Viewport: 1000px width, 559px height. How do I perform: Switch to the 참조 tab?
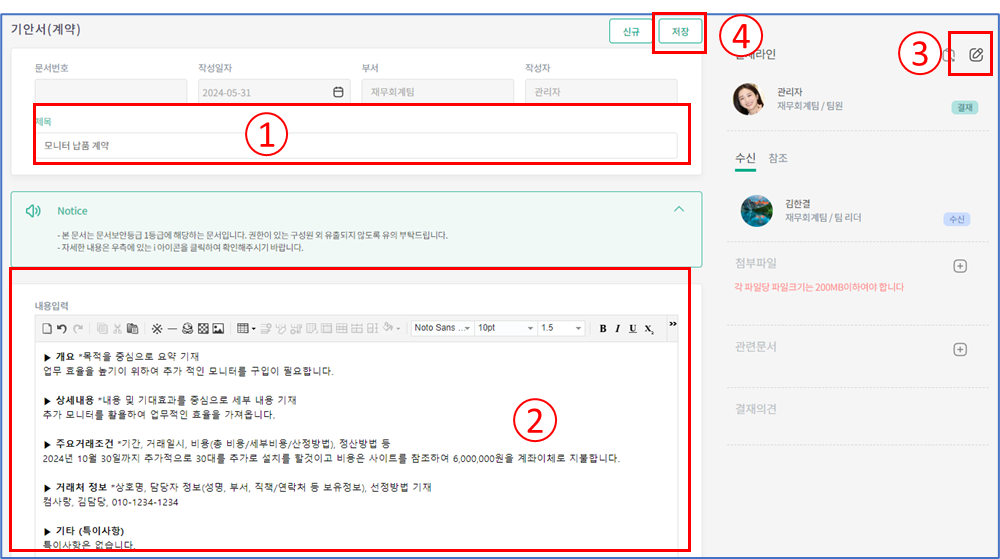point(778,158)
